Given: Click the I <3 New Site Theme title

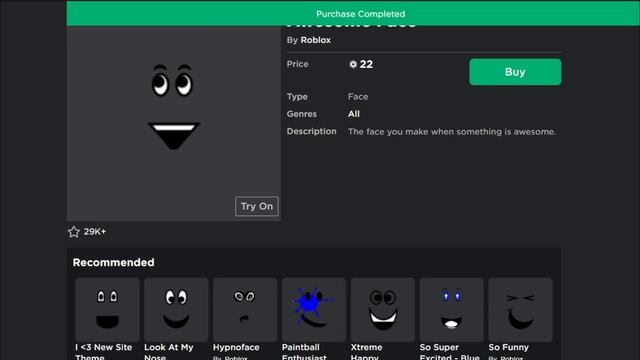Looking at the screenshot, I should (104, 352).
